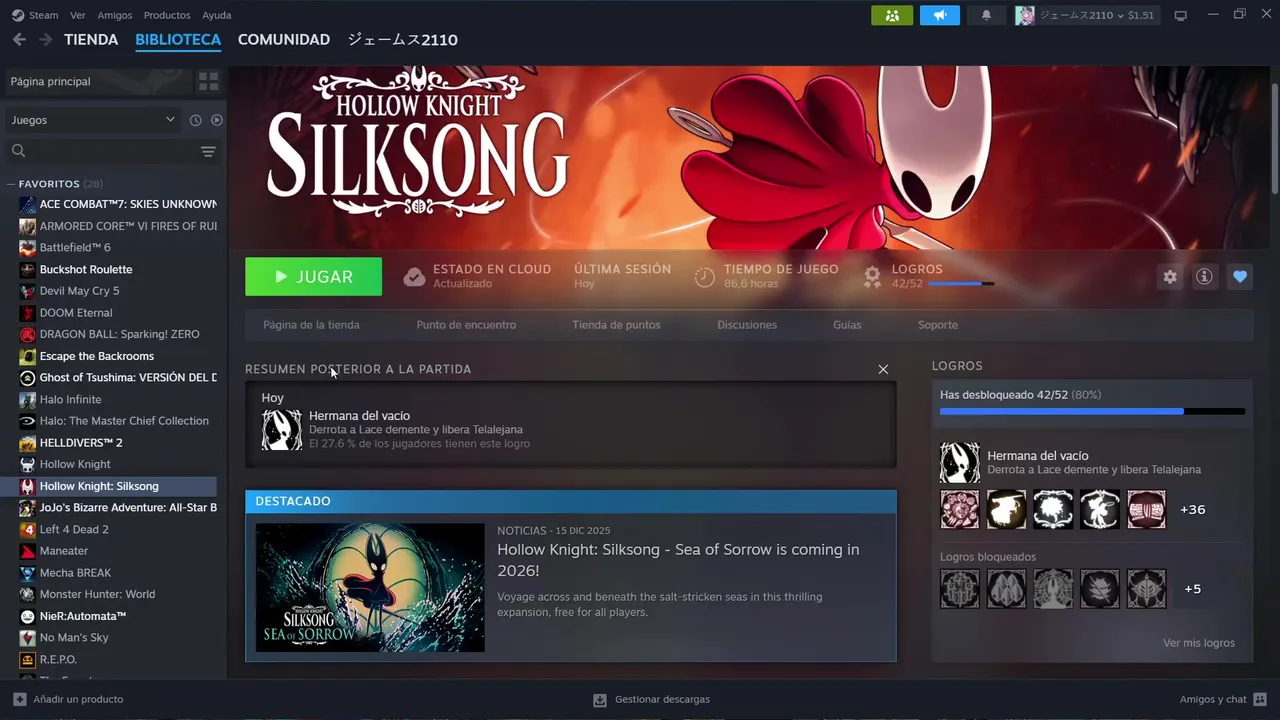This screenshot has width=1280, height=720.
Task: Open Punto de encuentro link
Action: click(x=466, y=325)
